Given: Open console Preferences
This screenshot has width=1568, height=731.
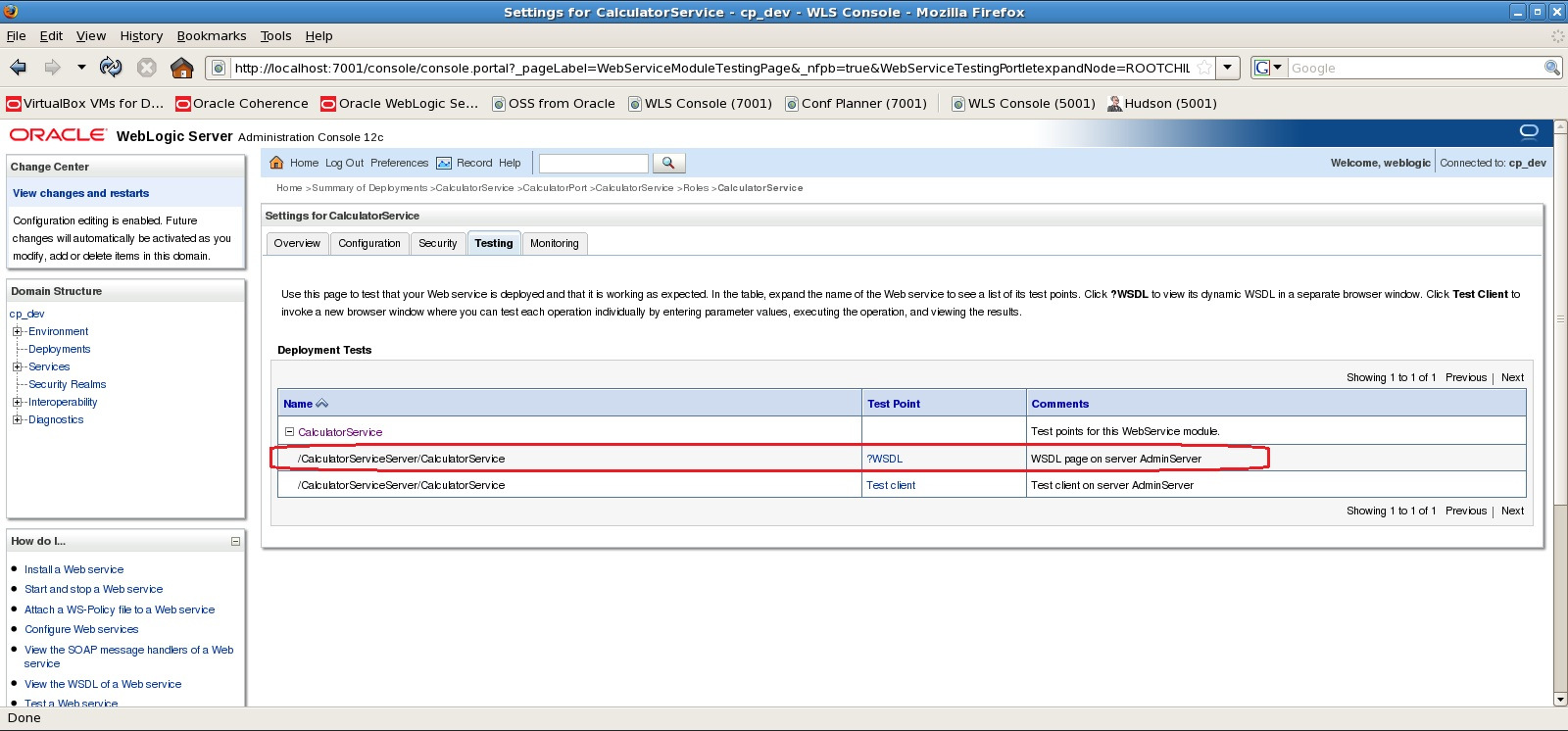Looking at the screenshot, I should (399, 163).
